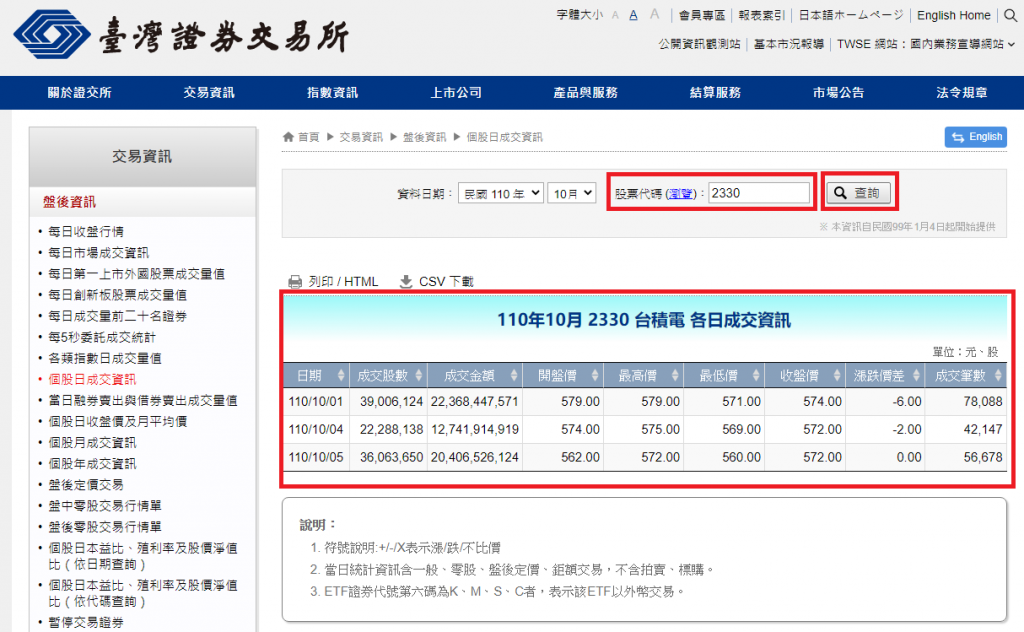Open 當日融券賣出與借券賣出成交量值 in sidebar
Viewport: 1024px width, 632px height.
(143, 400)
